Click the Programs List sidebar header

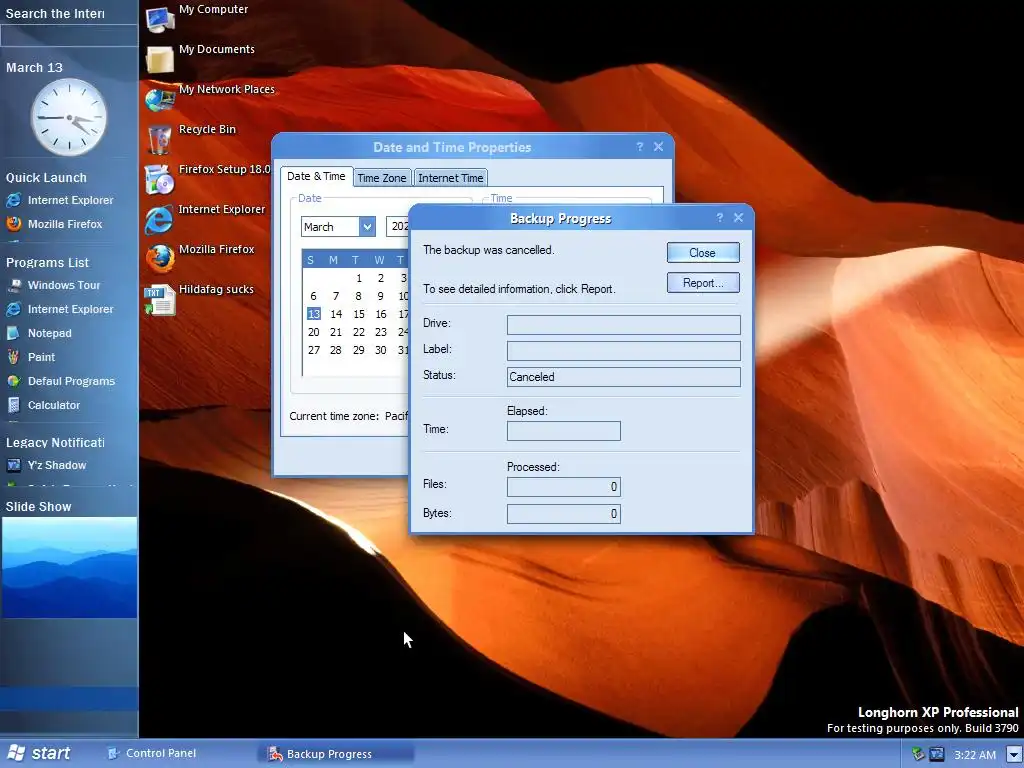tap(47, 263)
